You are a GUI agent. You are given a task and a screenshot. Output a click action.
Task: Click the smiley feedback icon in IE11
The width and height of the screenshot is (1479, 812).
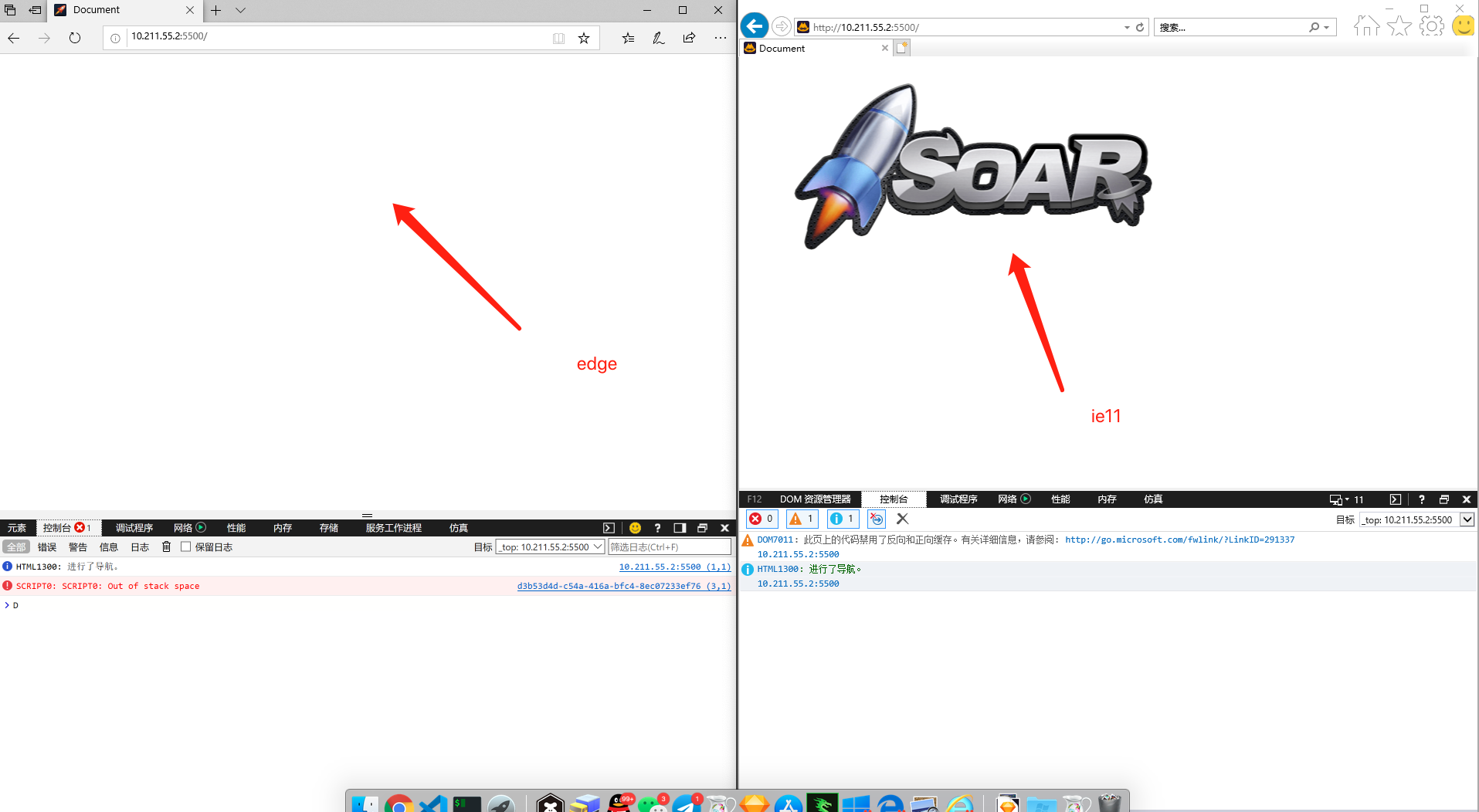1463,25
